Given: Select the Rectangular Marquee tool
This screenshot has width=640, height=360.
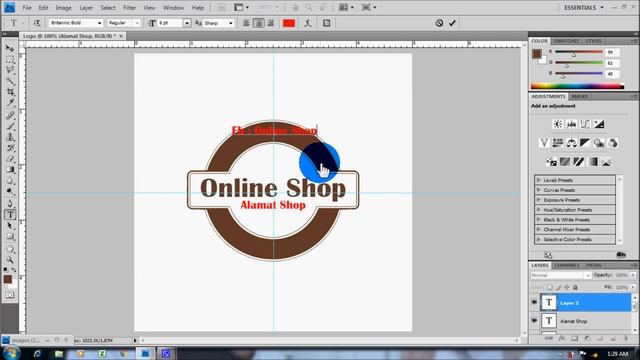Looking at the screenshot, I should pos(10,60).
